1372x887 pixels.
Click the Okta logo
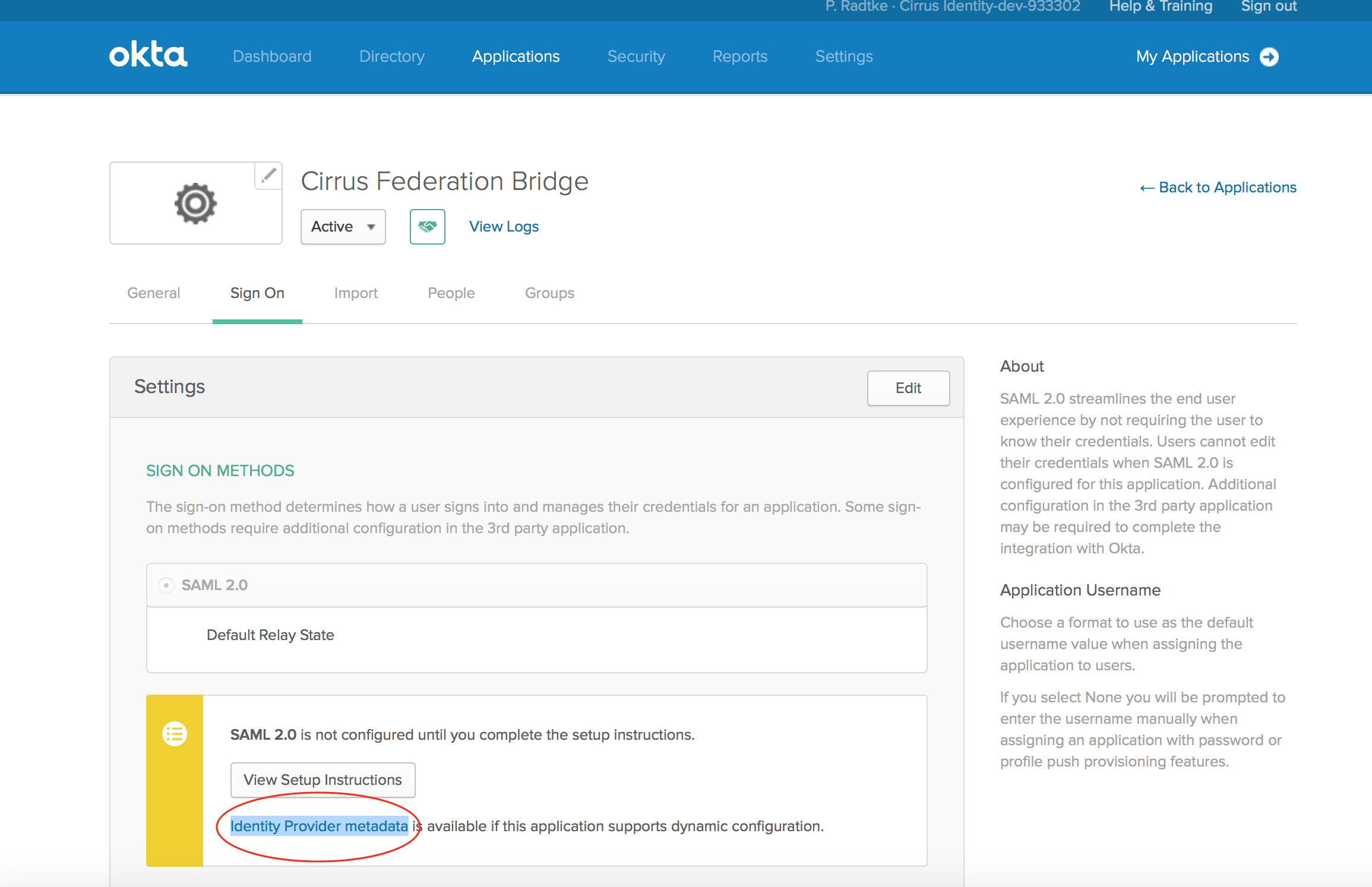pyautogui.click(x=148, y=55)
